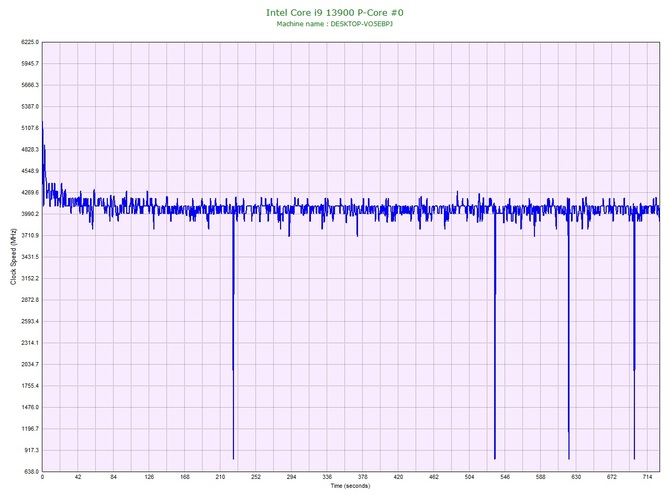Click the 'Clock Speed (MHz)' axis label

pos(13,257)
